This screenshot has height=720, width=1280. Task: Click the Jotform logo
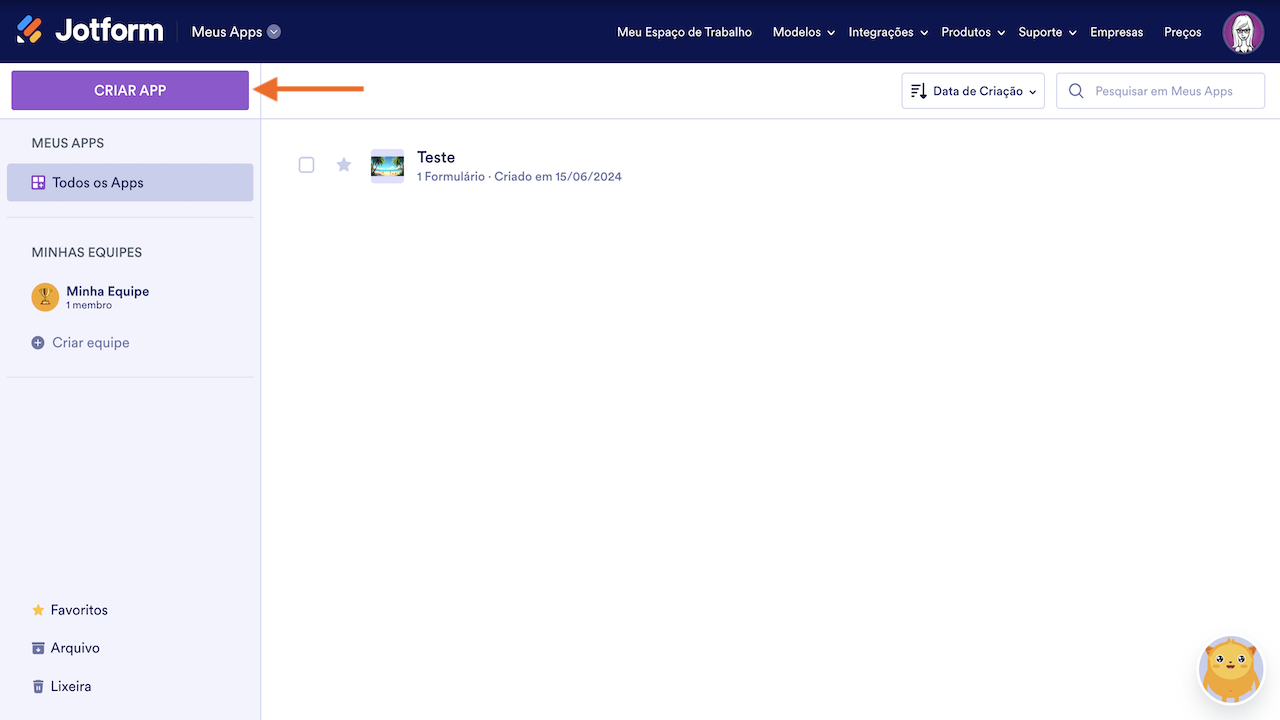(x=90, y=31)
